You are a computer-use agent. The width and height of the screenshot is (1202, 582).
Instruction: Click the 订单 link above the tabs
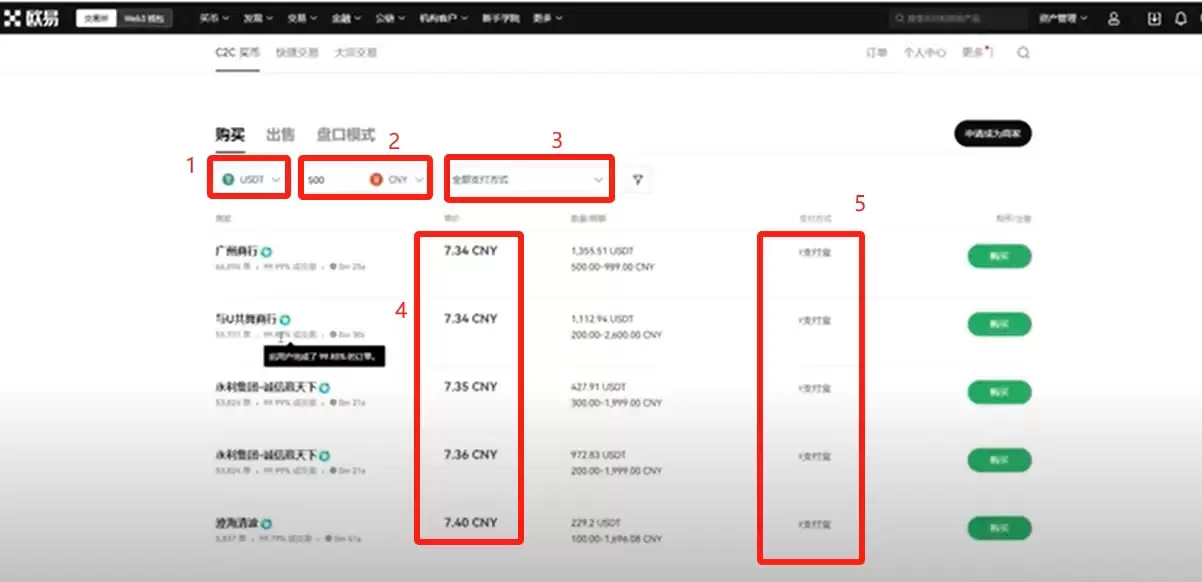tap(877, 53)
